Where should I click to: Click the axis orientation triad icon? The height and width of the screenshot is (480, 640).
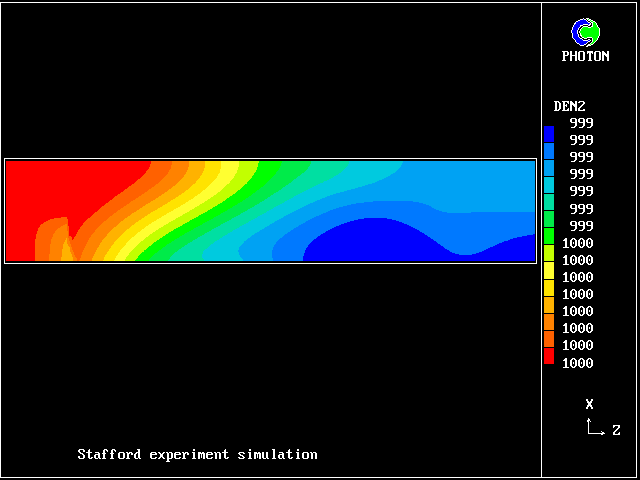pos(595,428)
